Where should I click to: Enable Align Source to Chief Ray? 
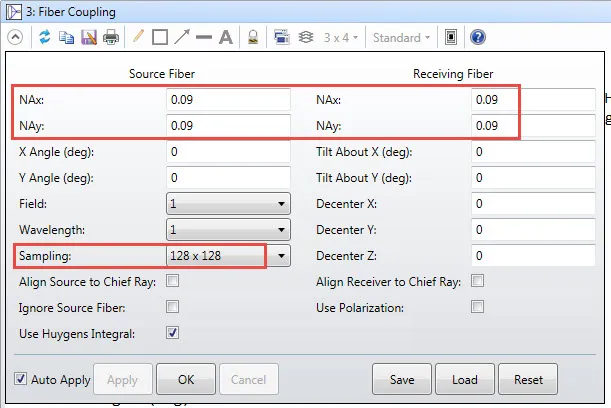(x=173, y=282)
